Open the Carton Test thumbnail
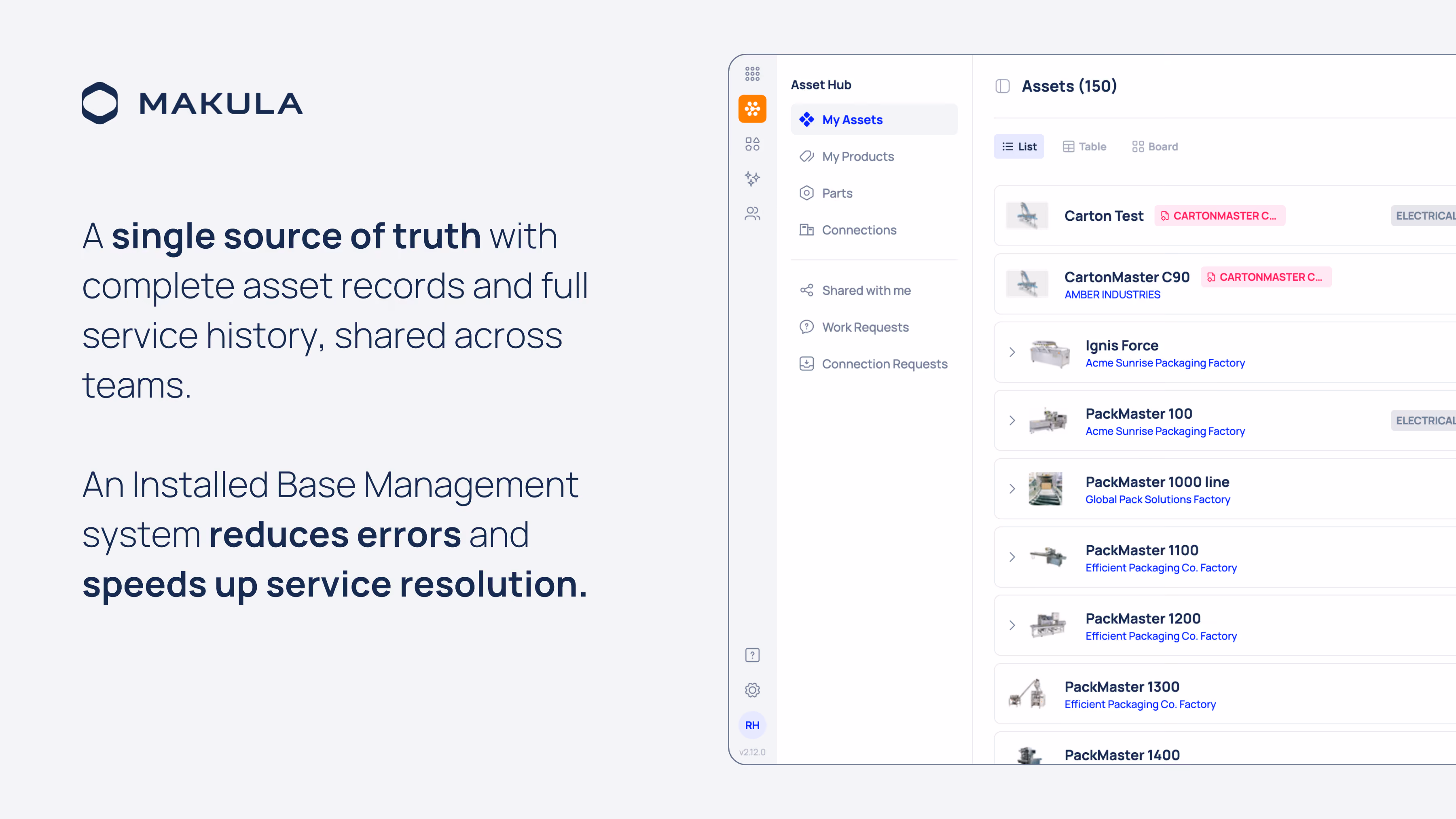Screen dimensions: 1456x819 pyautogui.click(x=1028, y=216)
